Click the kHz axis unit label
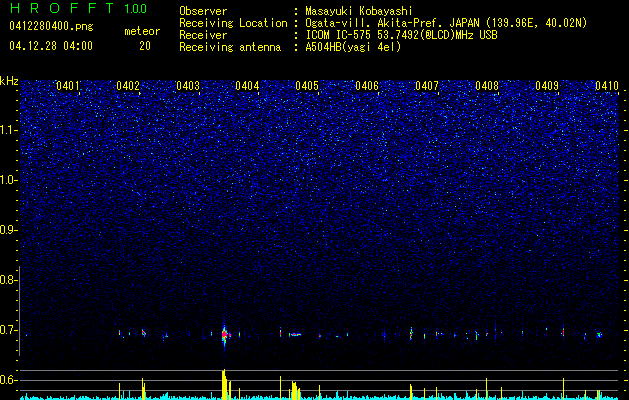This screenshot has width=629, height=400. click(9, 81)
